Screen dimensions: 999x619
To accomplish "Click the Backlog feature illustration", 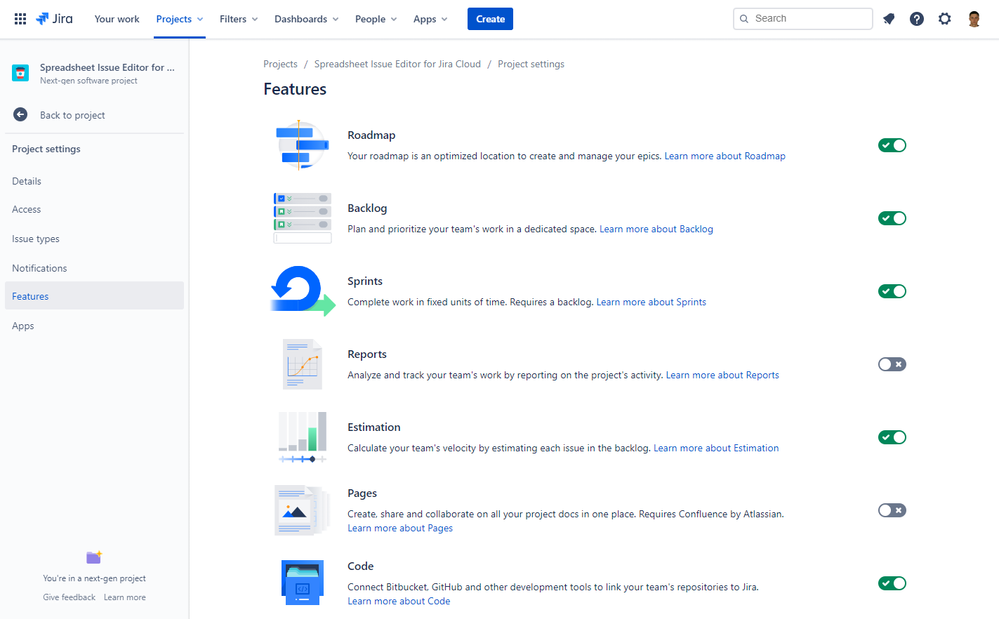I will click(x=302, y=218).
